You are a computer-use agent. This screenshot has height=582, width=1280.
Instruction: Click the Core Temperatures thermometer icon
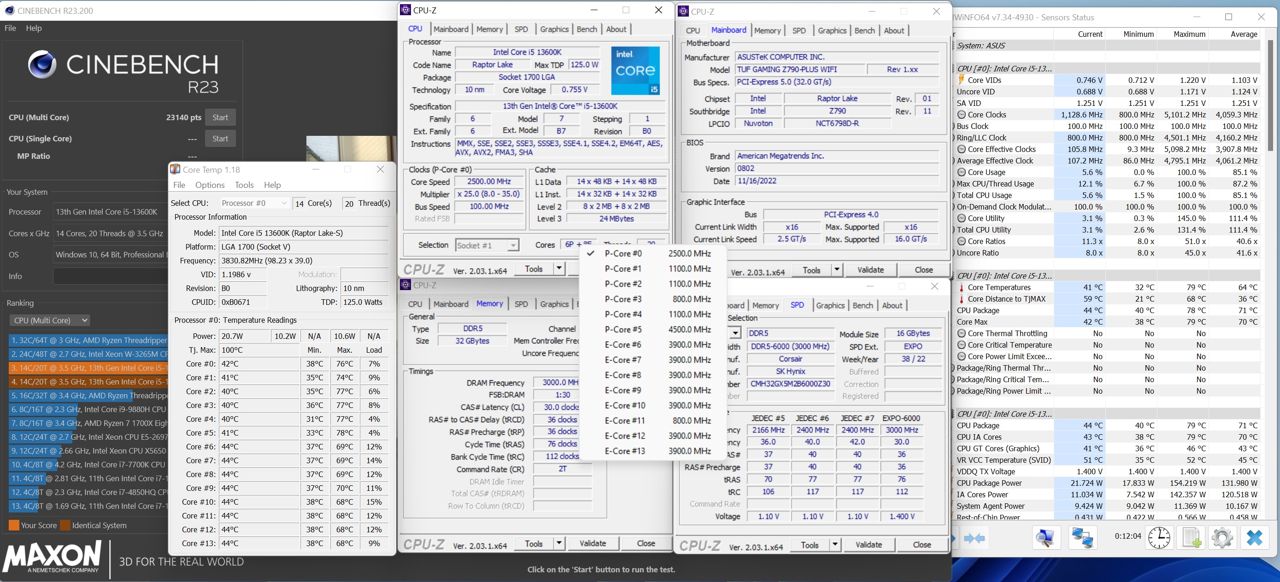click(961, 287)
